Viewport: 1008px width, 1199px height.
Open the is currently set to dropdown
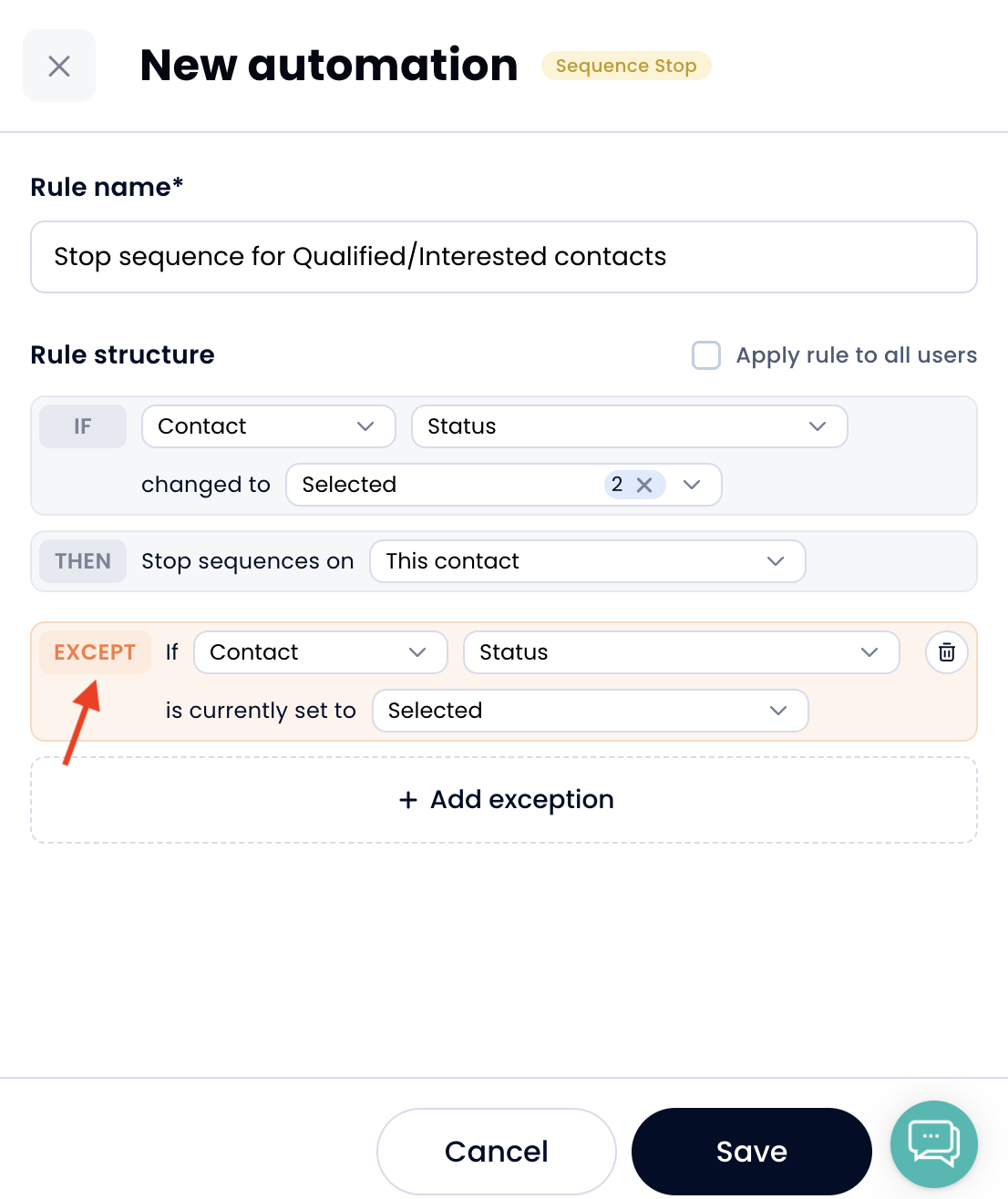[591, 711]
